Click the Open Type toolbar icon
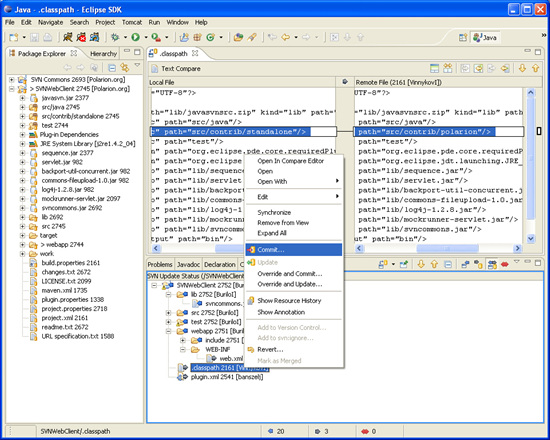 239,37
